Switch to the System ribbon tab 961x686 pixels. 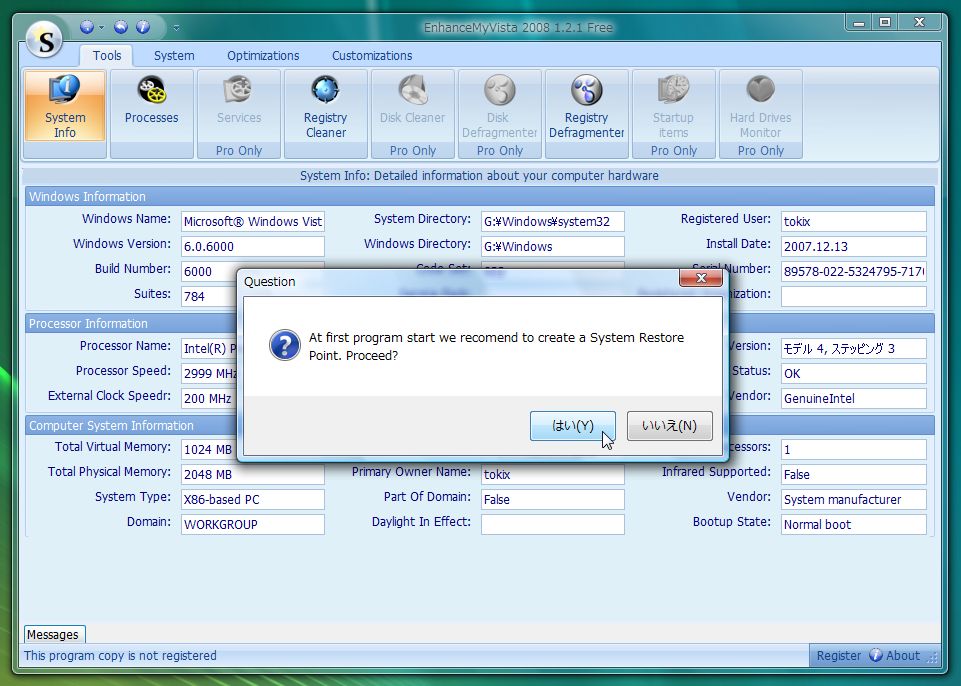[x=174, y=55]
